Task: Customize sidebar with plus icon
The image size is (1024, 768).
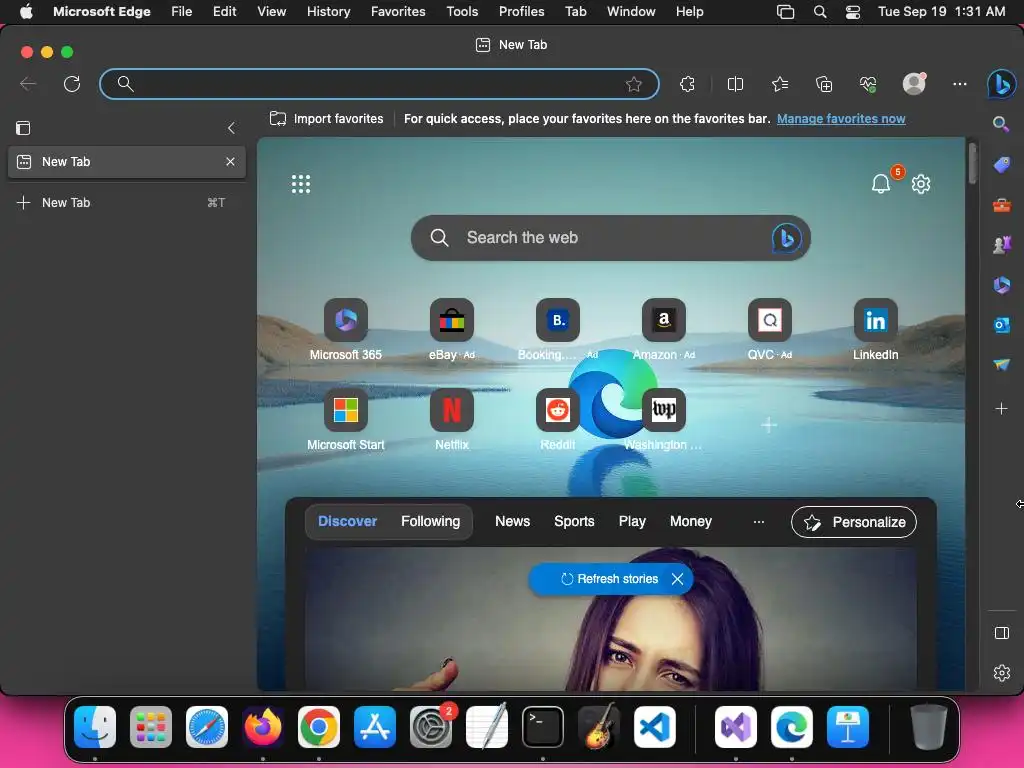Action: coord(1002,409)
